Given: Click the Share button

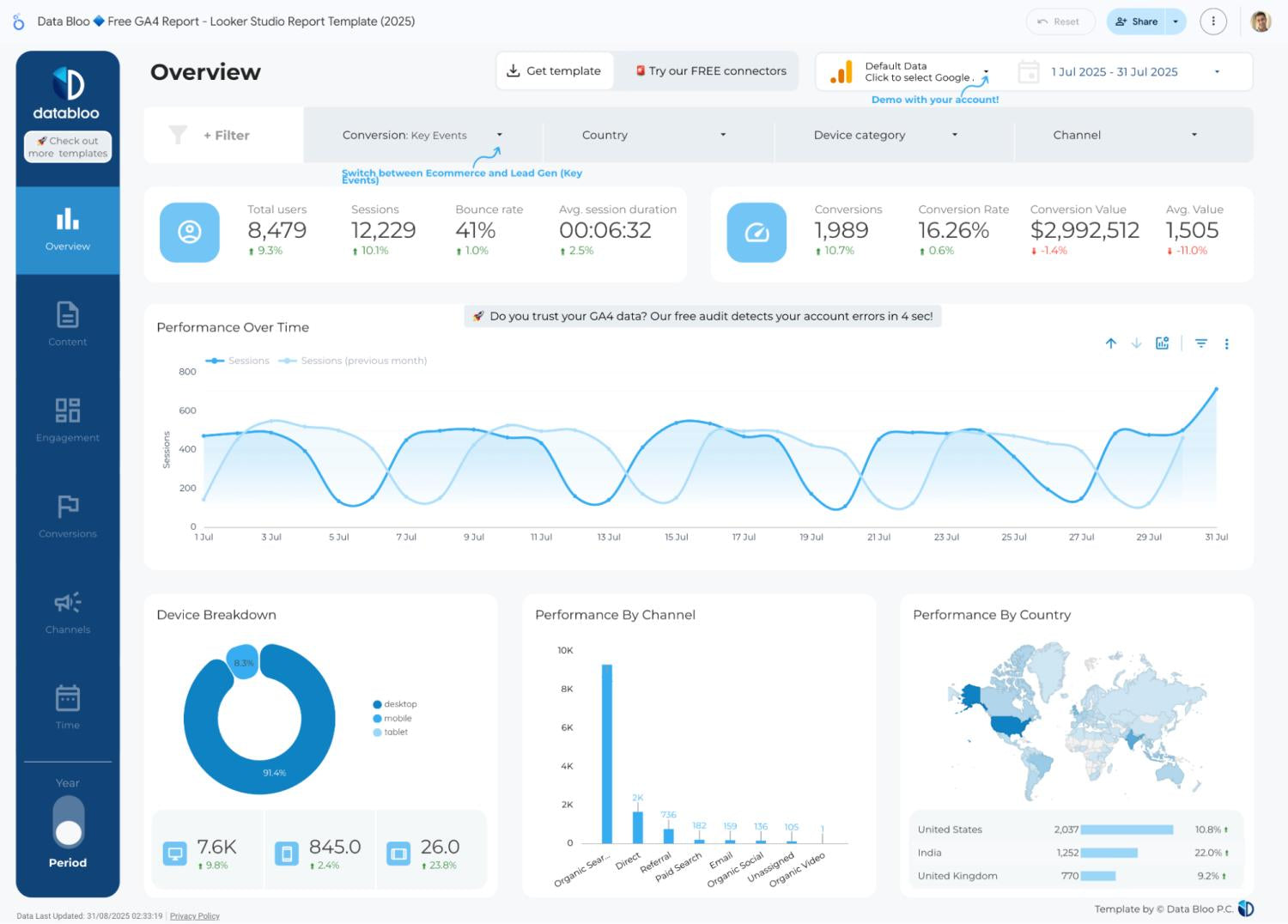Looking at the screenshot, I should coord(1136,21).
